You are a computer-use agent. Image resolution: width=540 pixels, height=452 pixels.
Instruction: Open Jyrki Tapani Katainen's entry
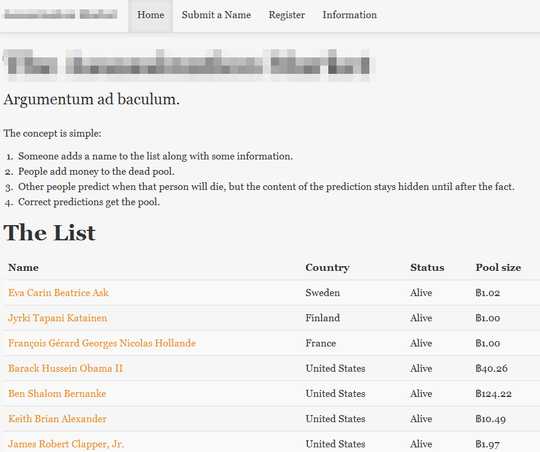point(58,318)
